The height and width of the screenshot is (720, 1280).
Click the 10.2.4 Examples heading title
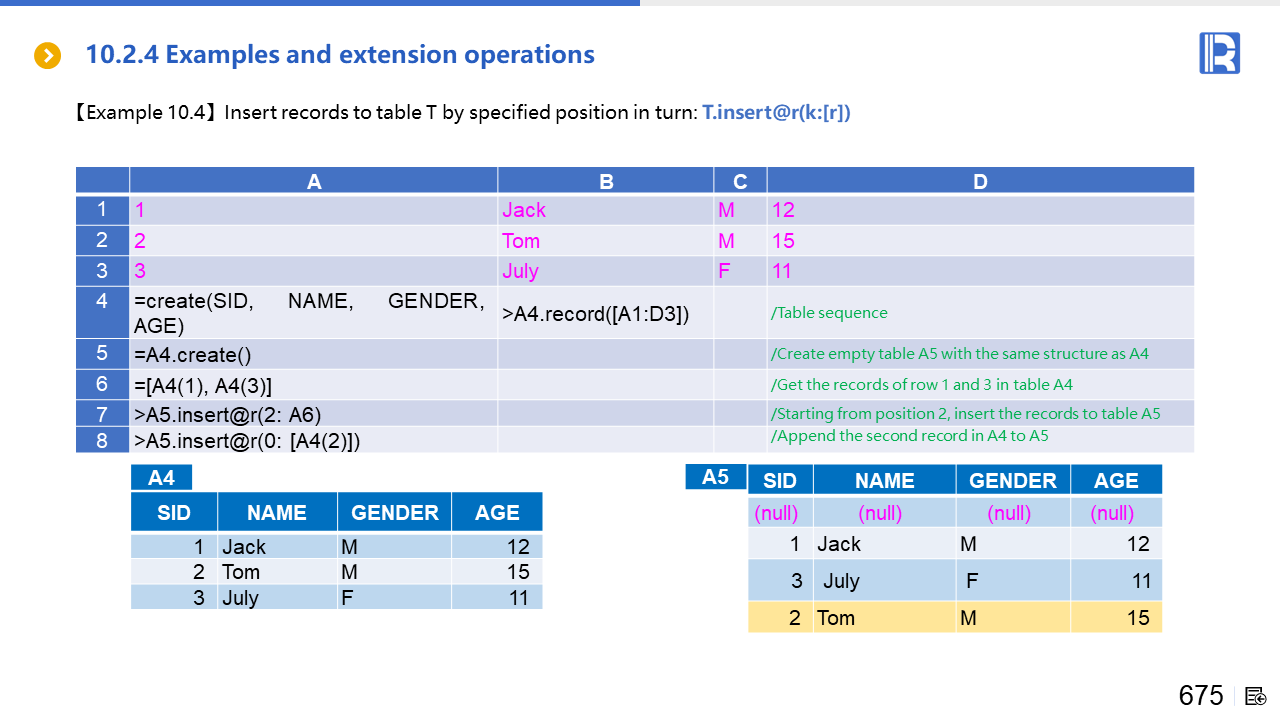340,55
